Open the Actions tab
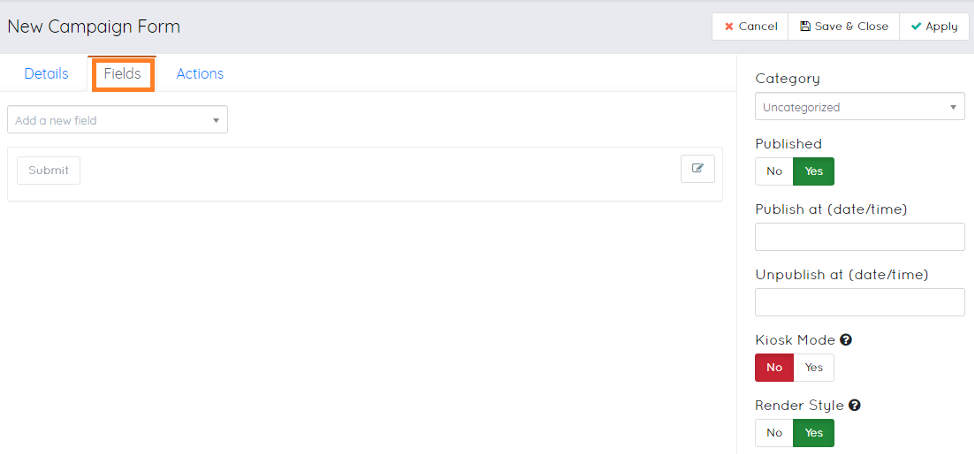The image size is (974, 454). tap(200, 74)
